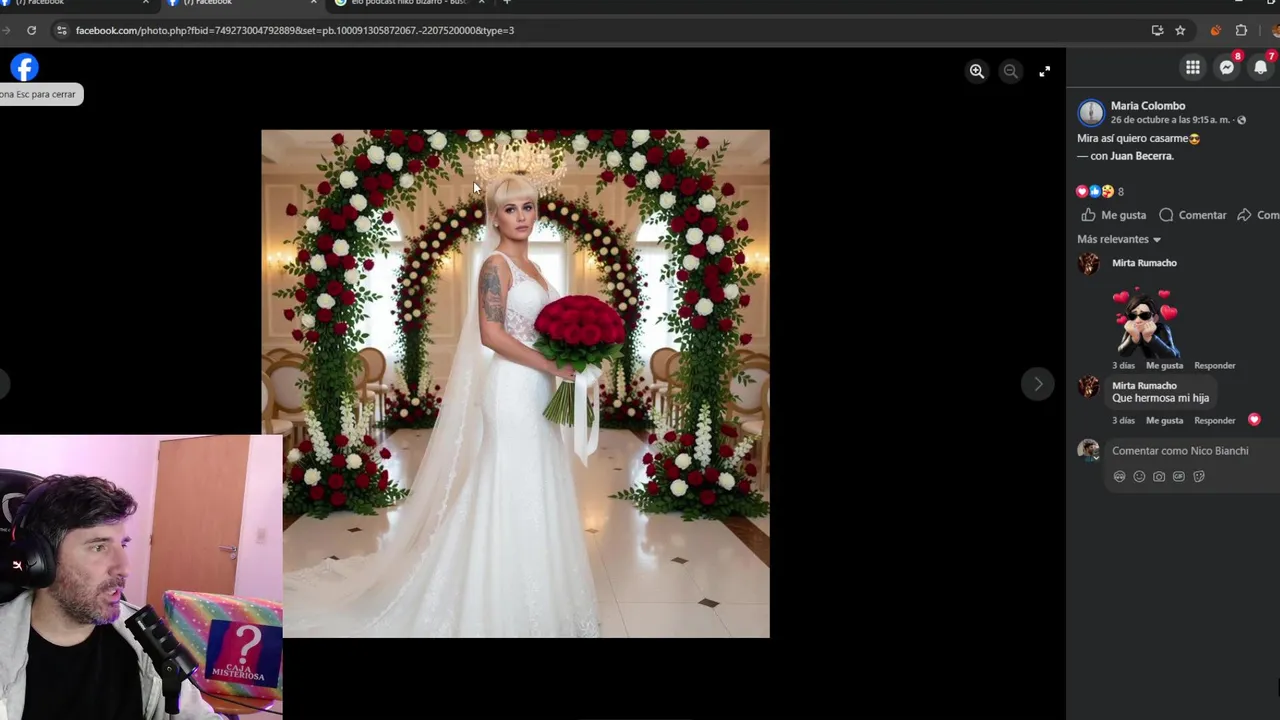
Task: Open Juan Becerra's tagged profile link
Action: click(x=1141, y=156)
